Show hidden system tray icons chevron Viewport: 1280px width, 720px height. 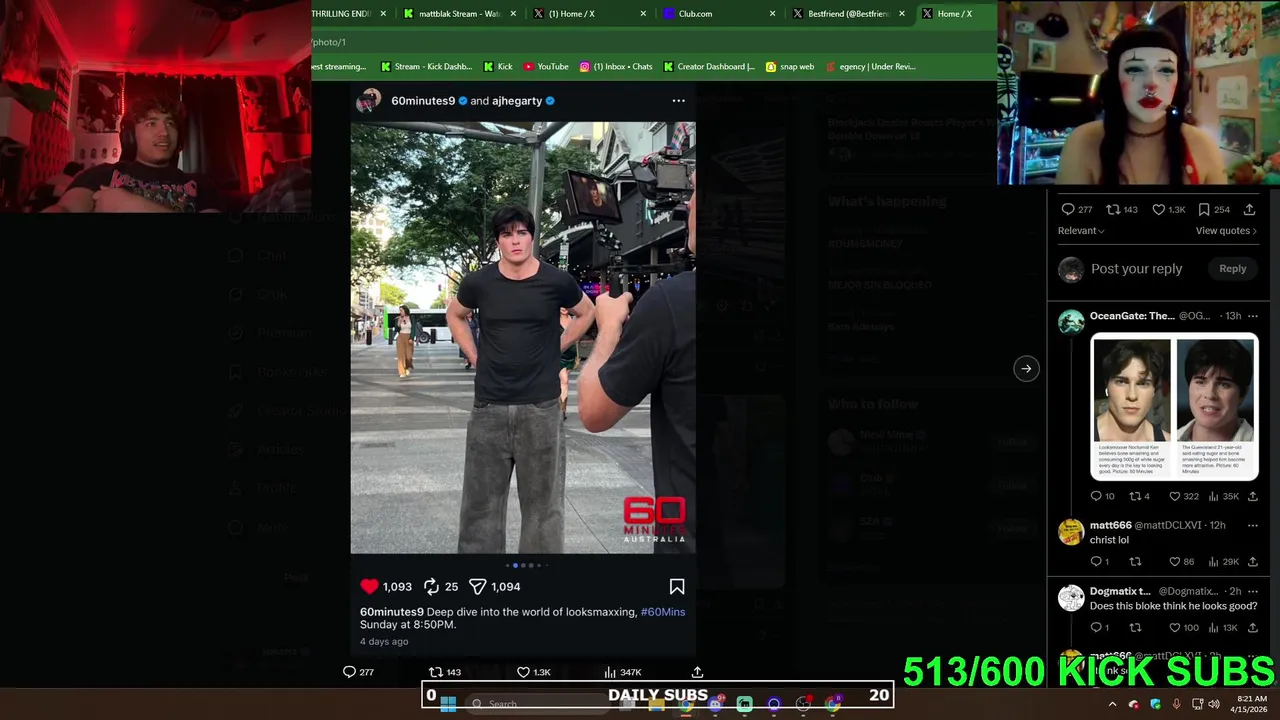(1112, 704)
